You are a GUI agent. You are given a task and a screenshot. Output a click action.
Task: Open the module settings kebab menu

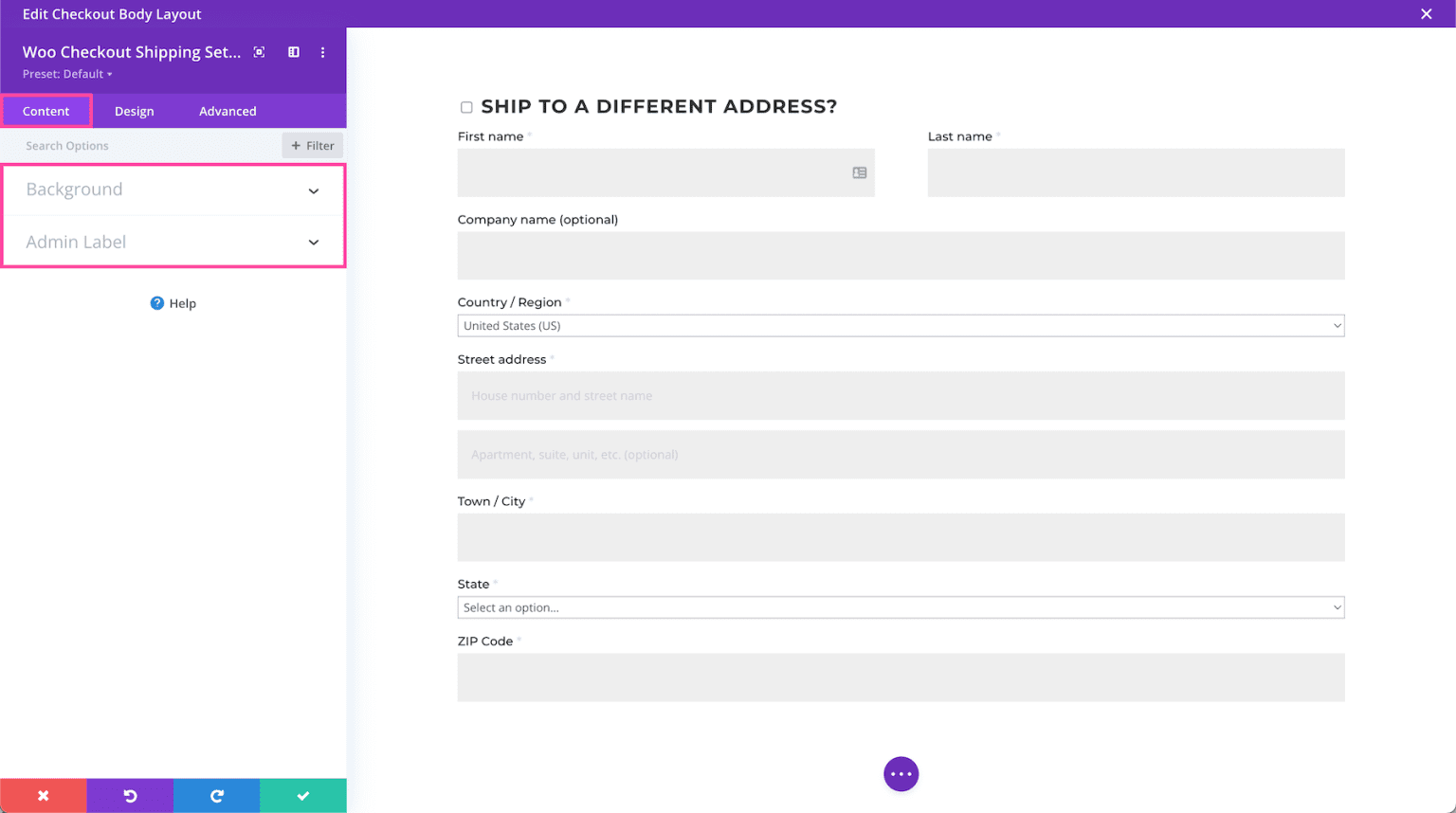click(322, 52)
